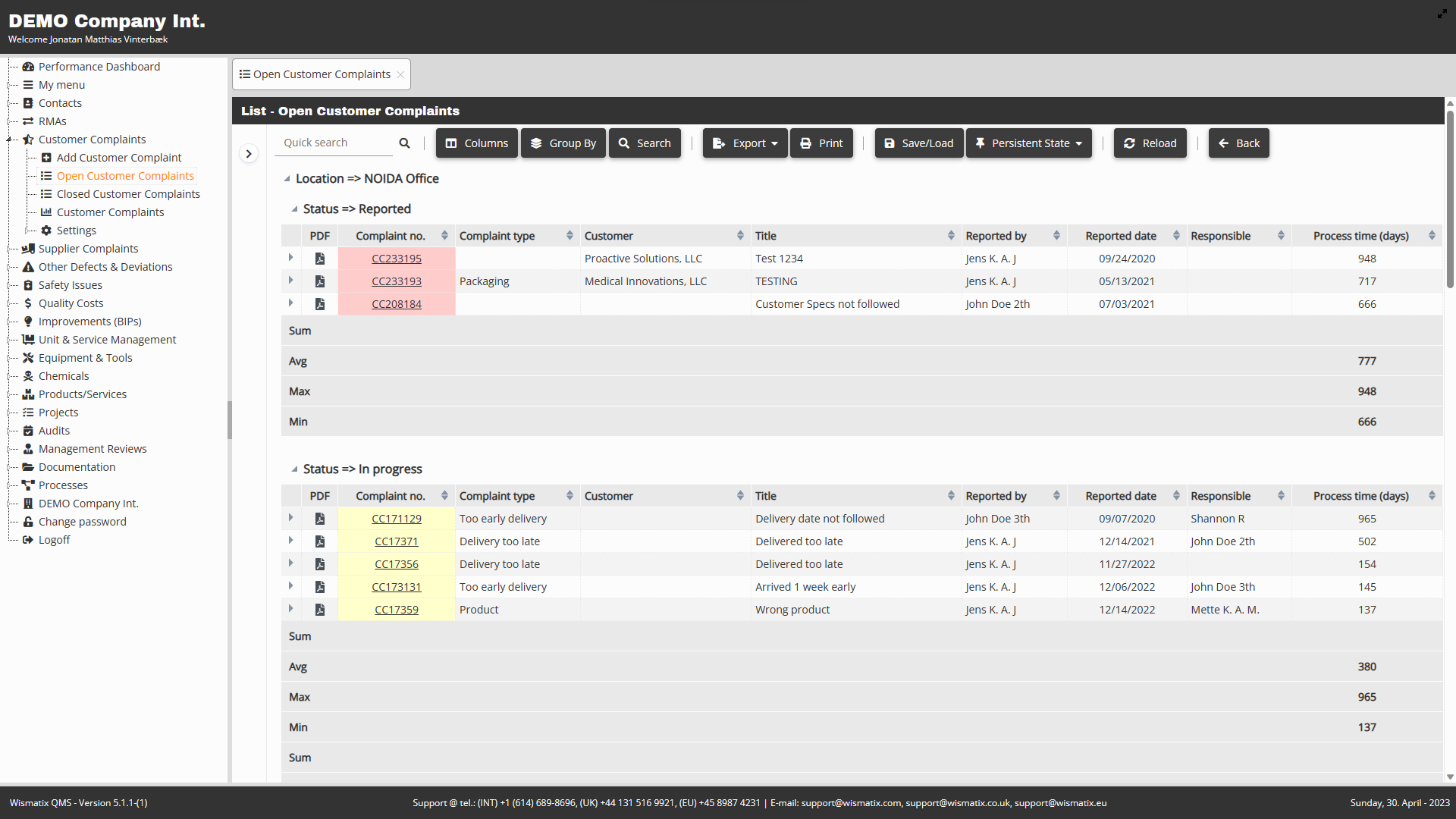
Task: Click the sidebar splitter handle
Action: 230,420
